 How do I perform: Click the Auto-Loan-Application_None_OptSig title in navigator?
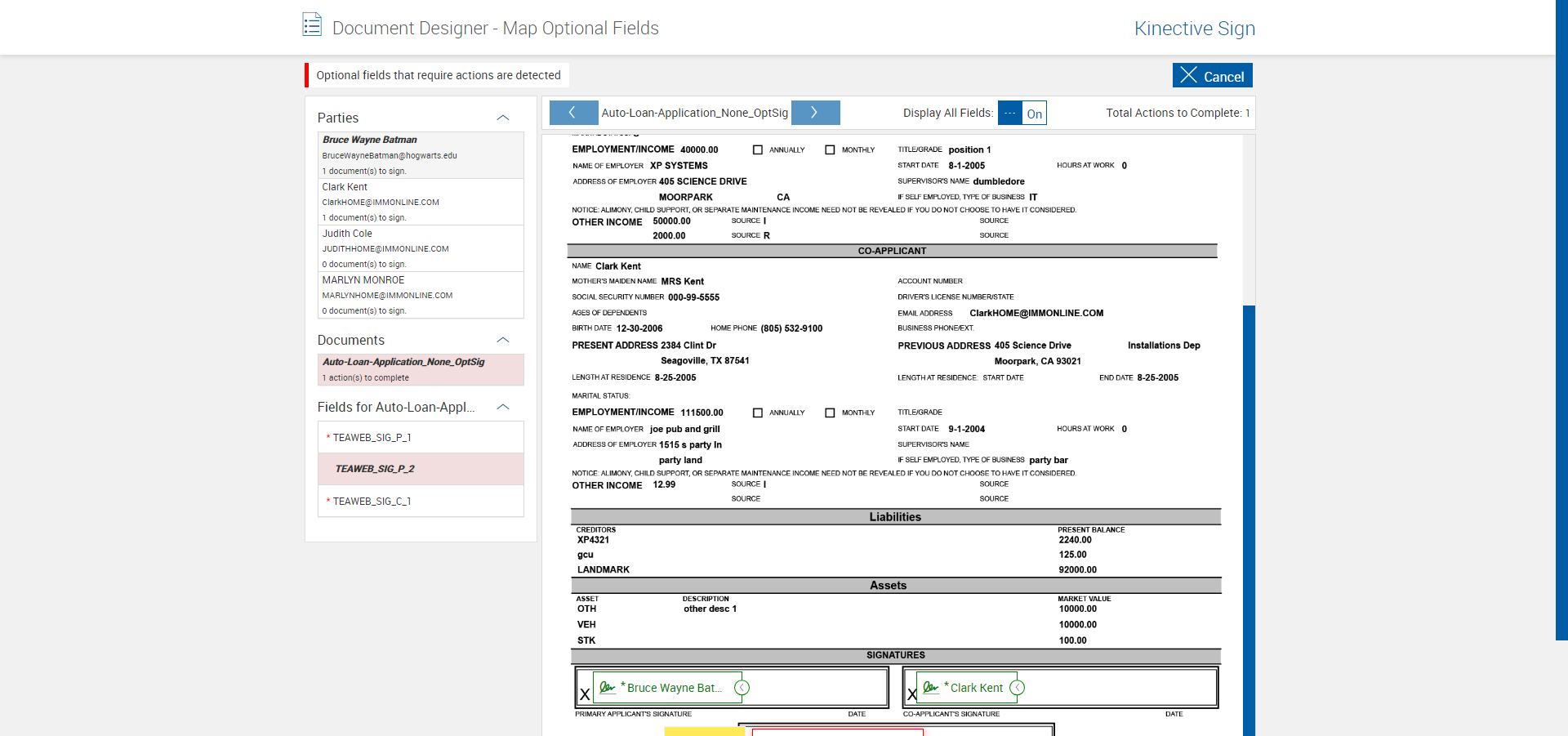(695, 113)
